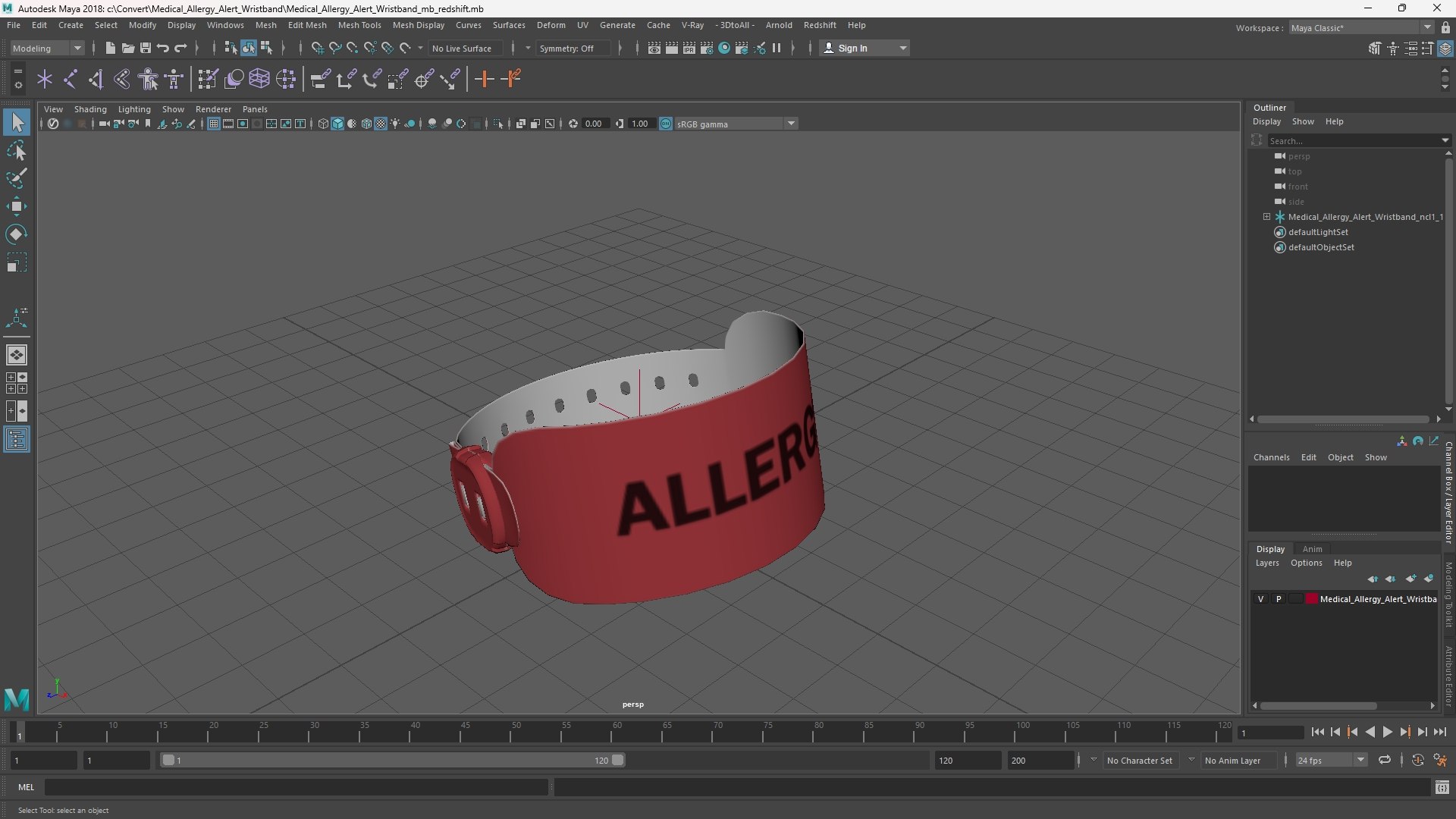1456x819 pixels.
Task: Snap to grids icon
Action: point(317,48)
